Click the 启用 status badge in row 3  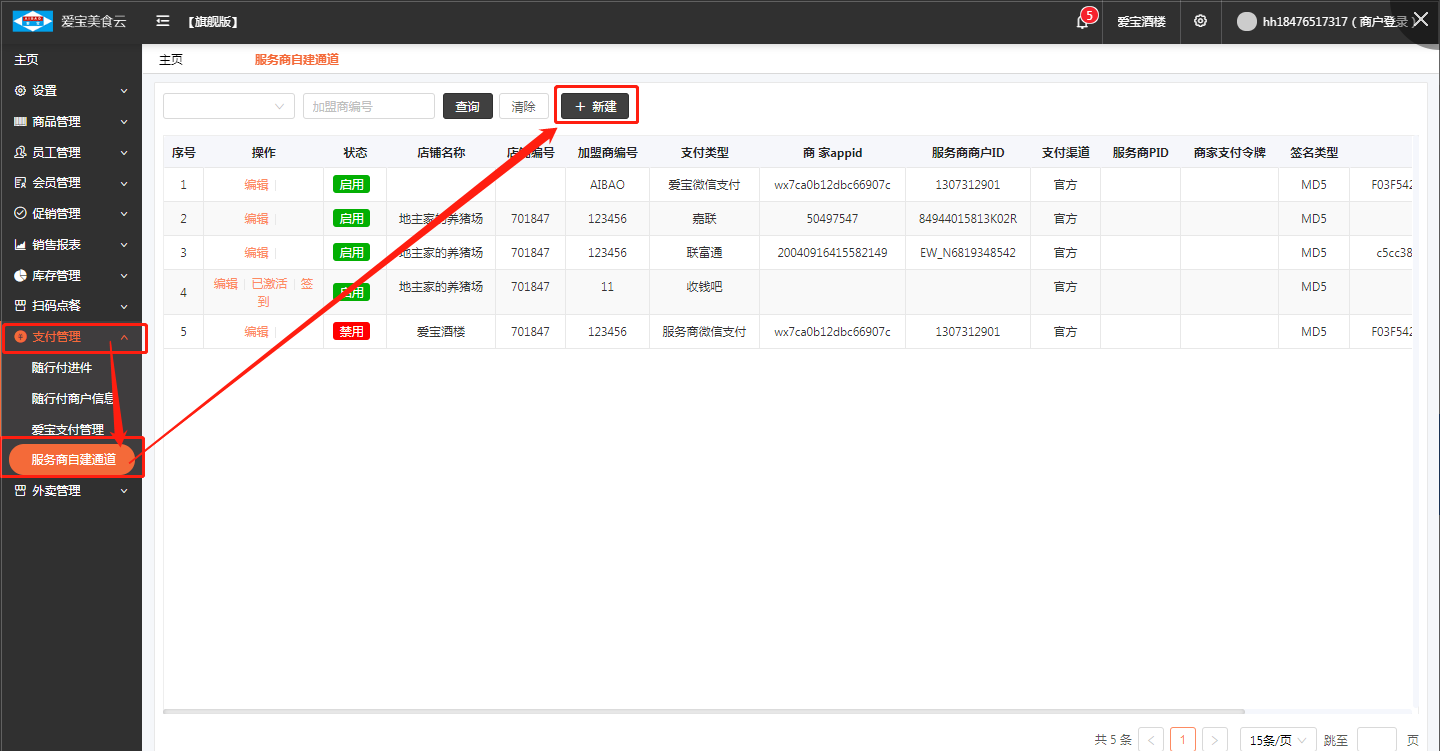pos(351,253)
